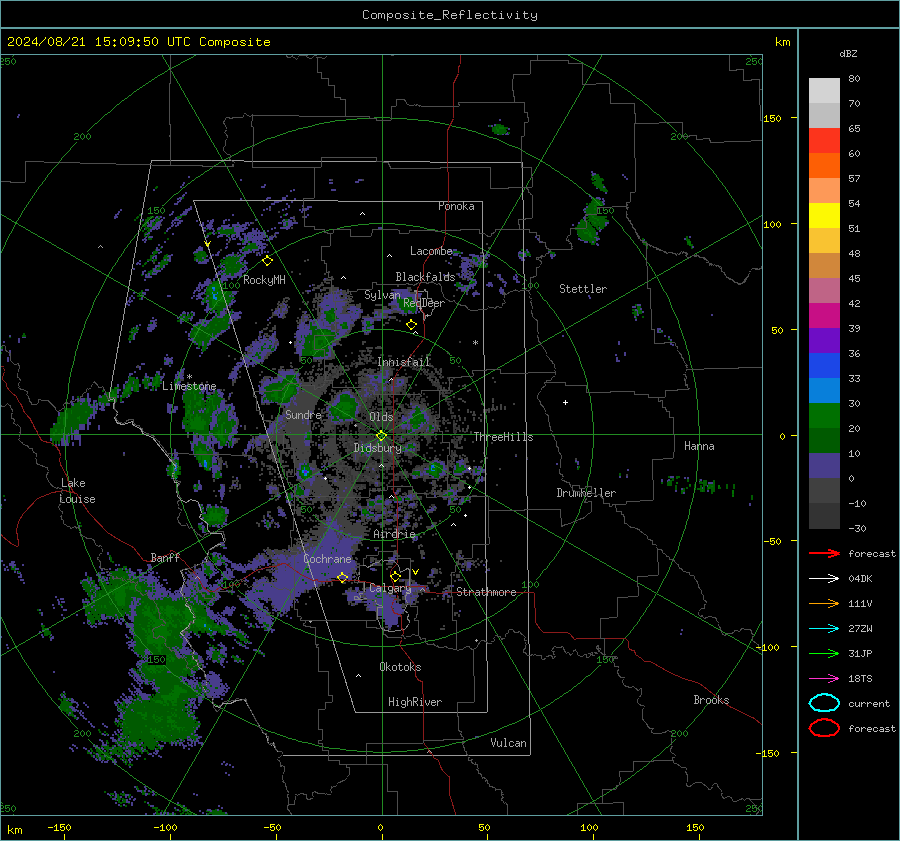The width and height of the screenshot is (900, 841).
Task: Click the Calgary city label
Action: 390,588
